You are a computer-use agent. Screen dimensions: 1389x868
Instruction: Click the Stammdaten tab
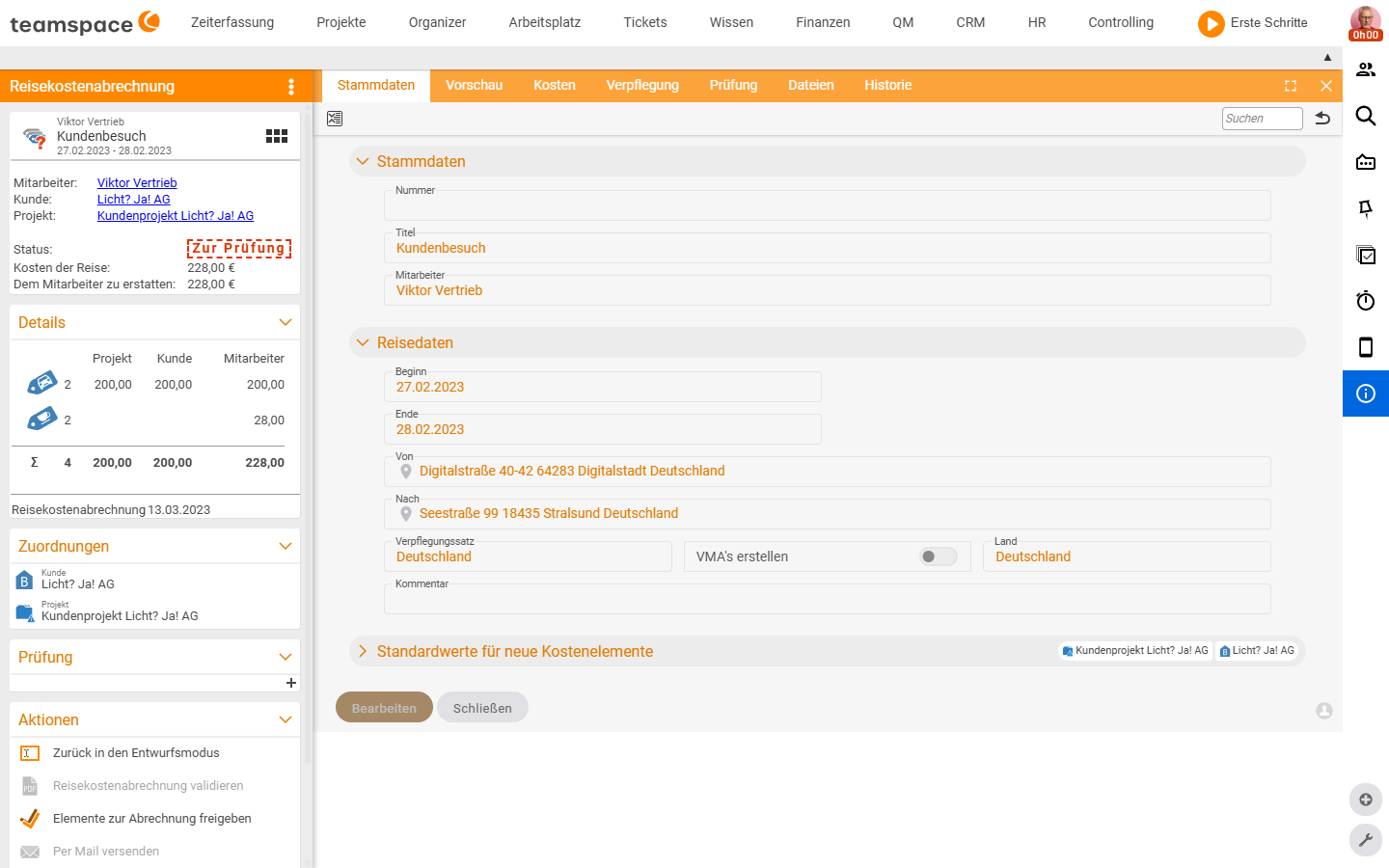pos(376,86)
